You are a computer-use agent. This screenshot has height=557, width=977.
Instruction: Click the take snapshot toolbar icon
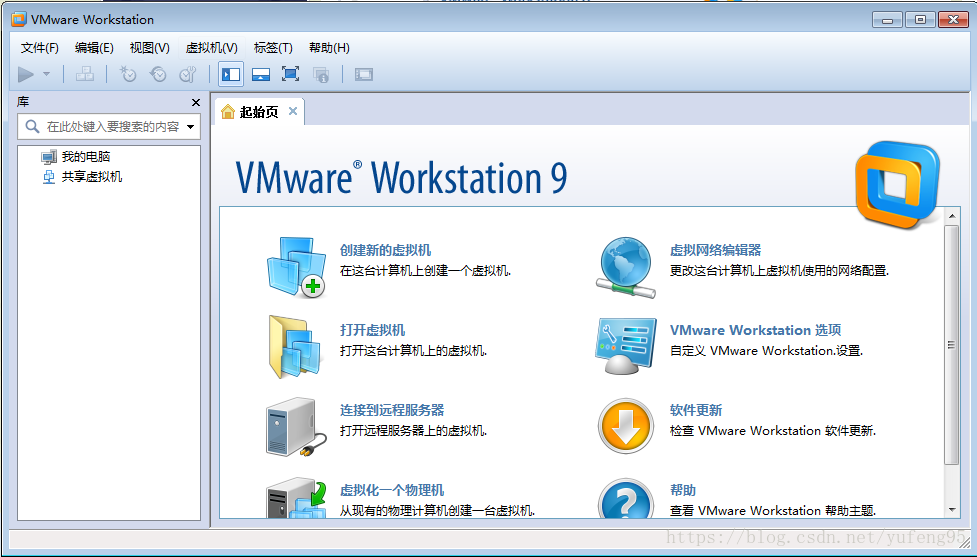tap(128, 74)
